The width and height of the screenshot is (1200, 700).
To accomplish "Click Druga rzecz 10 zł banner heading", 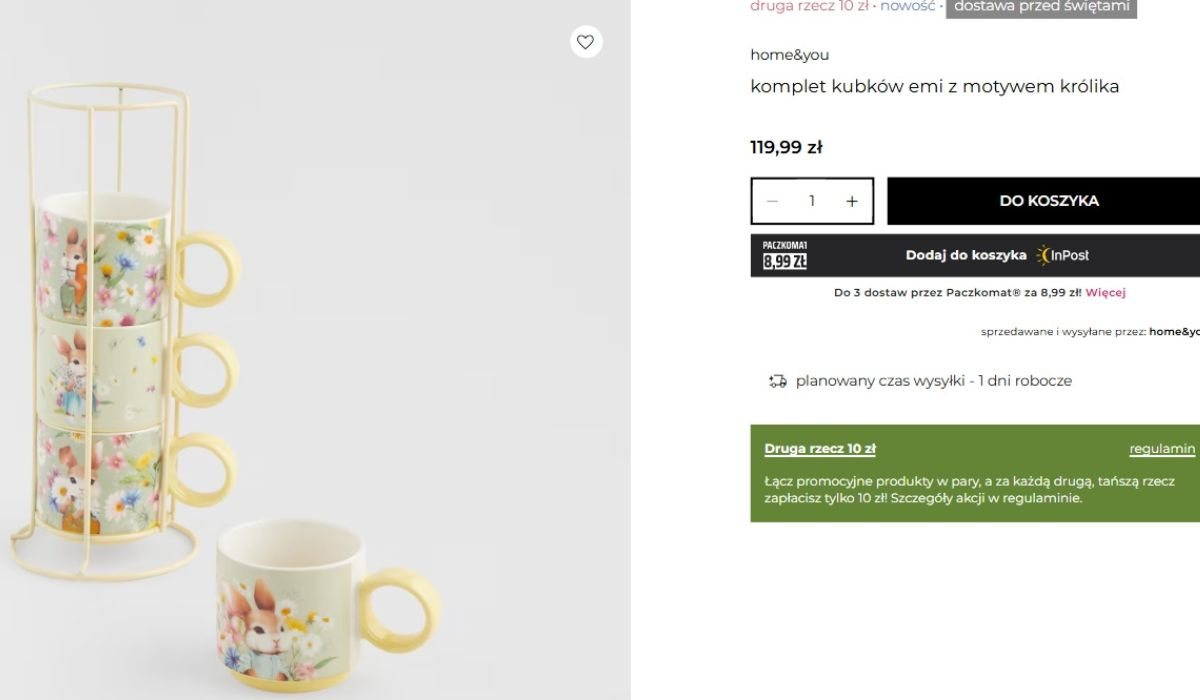I will click(820, 449).
